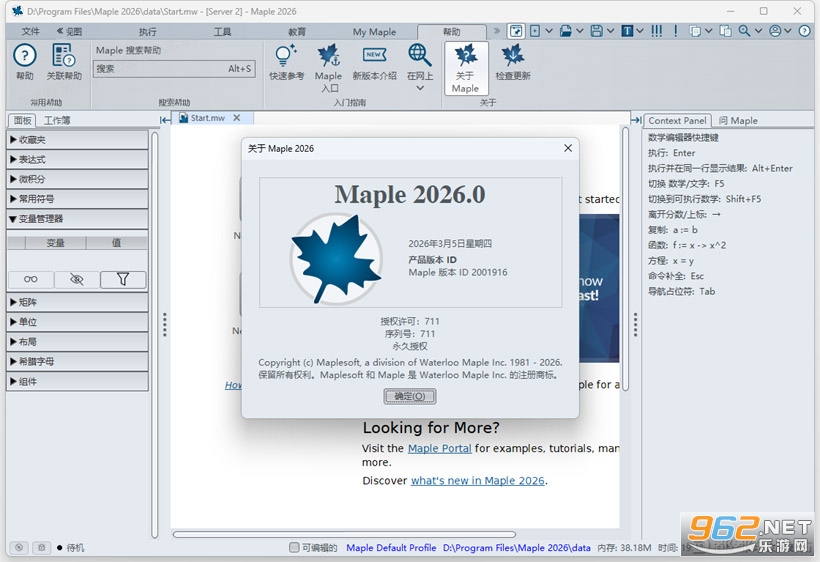
Task: Expand the 微积分 palette
Action: click(77, 179)
